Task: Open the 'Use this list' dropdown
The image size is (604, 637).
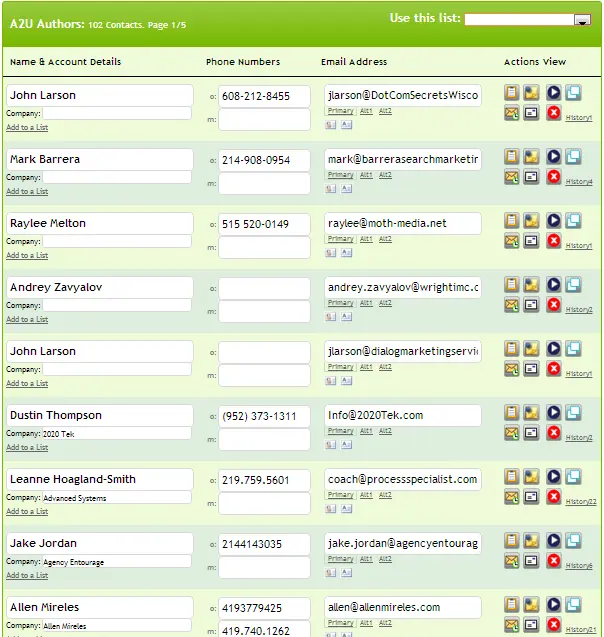Action: point(582,20)
